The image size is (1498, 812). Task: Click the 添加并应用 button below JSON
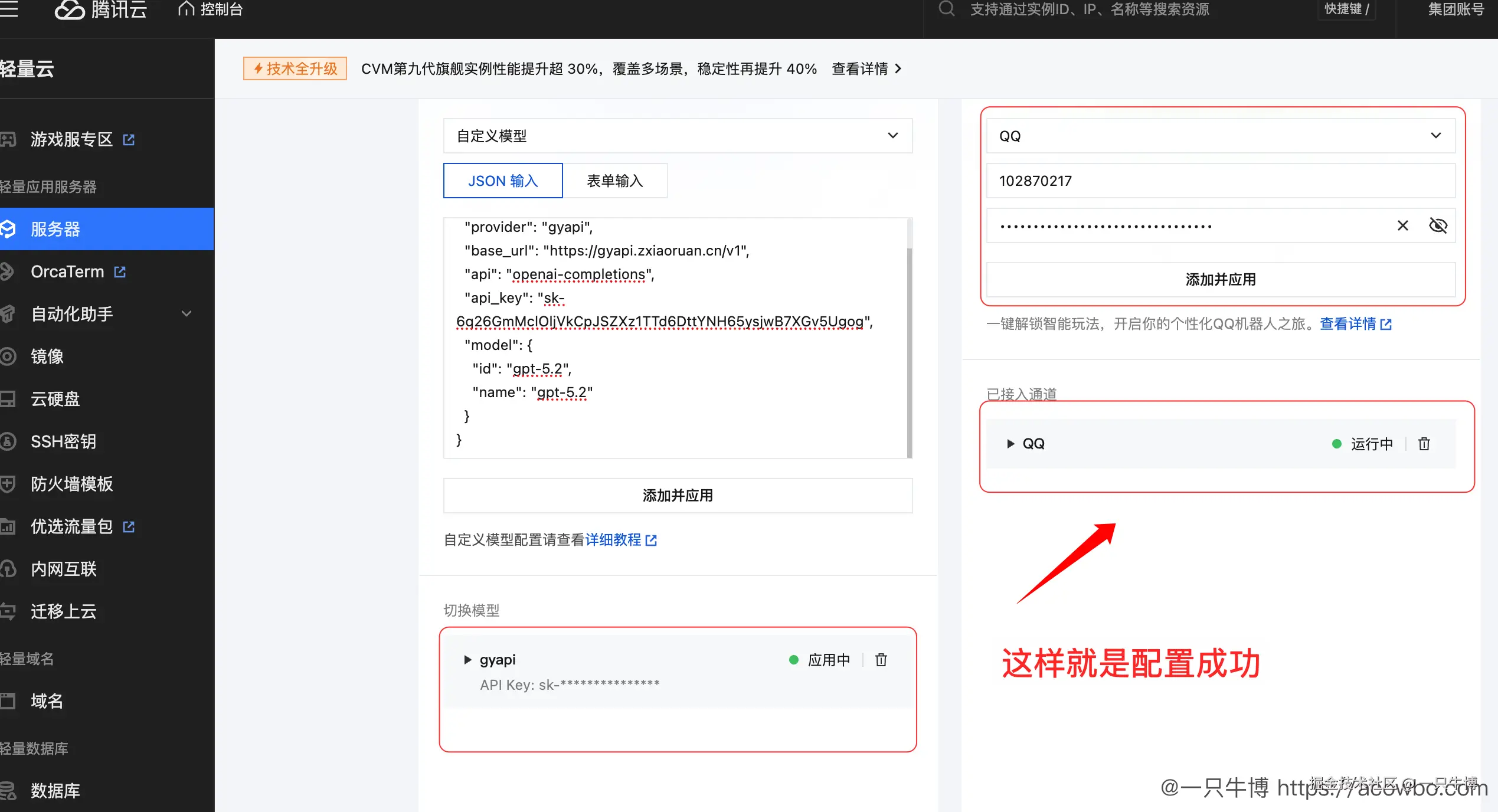tap(677, 496)
